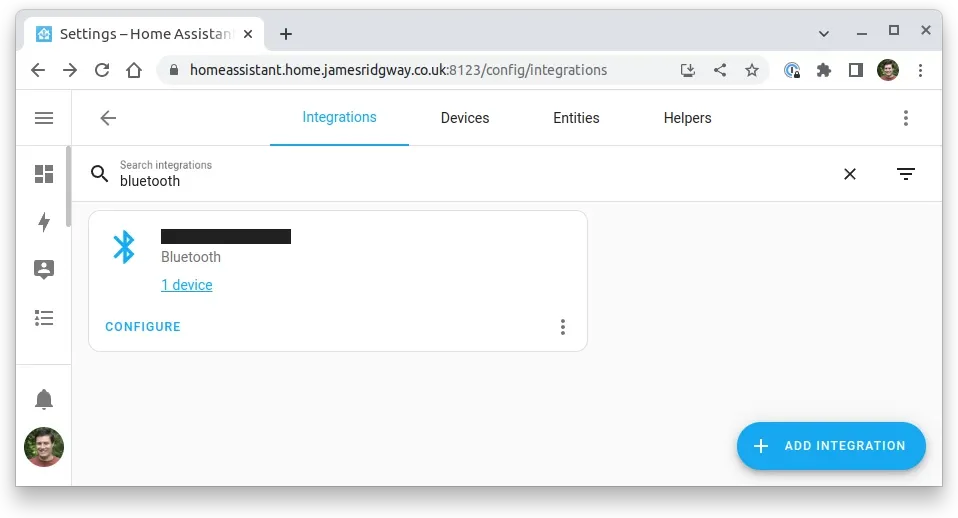Bookmark this page with star icon
Image resolution: width=958 pixels, height=518 pixels.
click(x=751, y=70)
